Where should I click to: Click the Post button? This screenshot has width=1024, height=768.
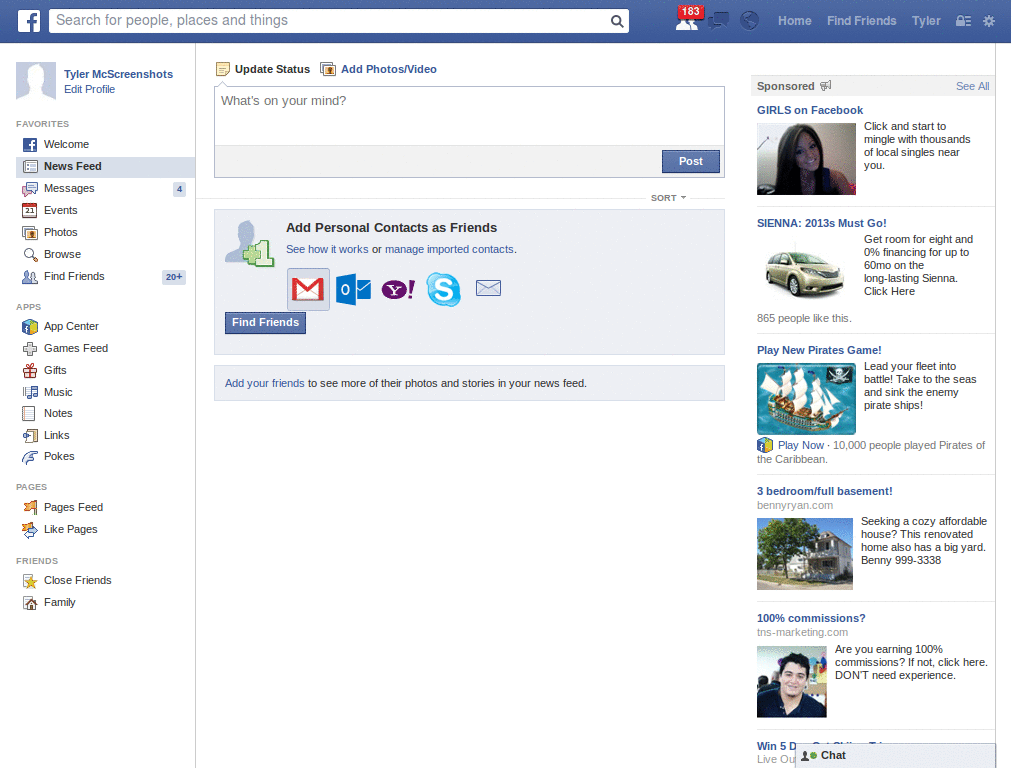(x=691, y=161)
